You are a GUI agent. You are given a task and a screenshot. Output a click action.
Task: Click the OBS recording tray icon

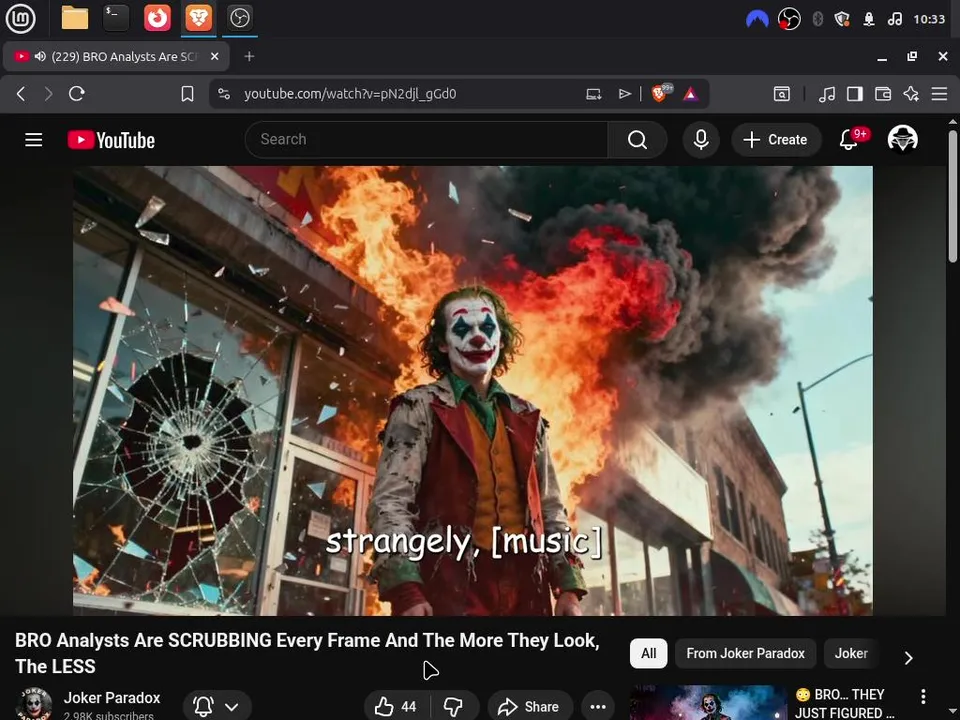(x=789, y=19)
